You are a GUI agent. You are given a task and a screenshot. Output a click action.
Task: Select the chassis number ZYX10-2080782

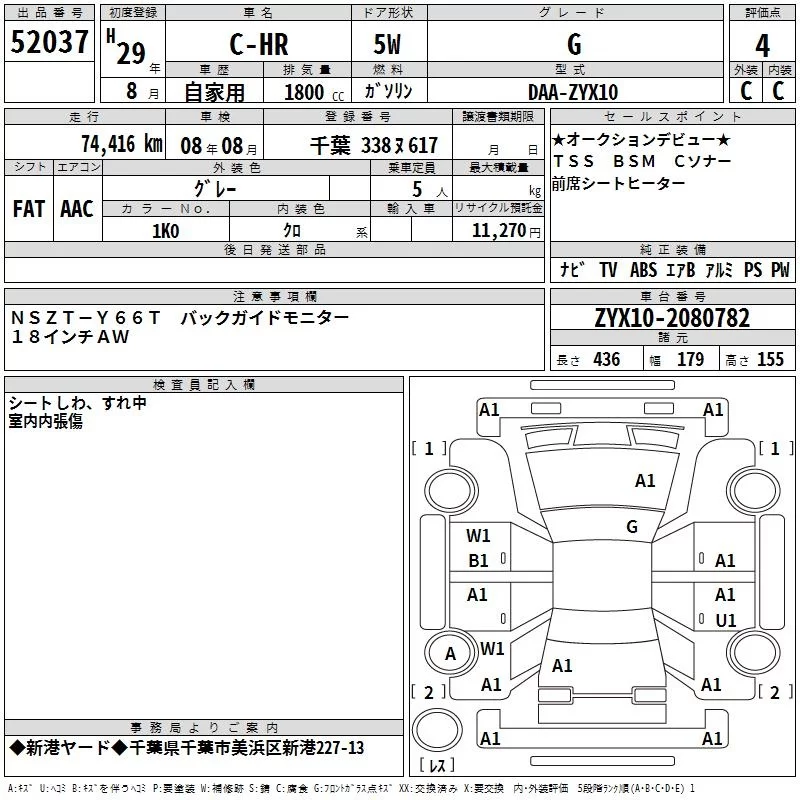[672, 318]
